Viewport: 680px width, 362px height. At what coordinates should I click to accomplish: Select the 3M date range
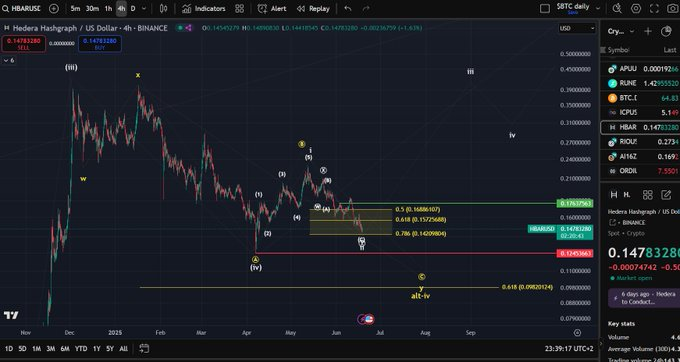(x=50, y=349)
